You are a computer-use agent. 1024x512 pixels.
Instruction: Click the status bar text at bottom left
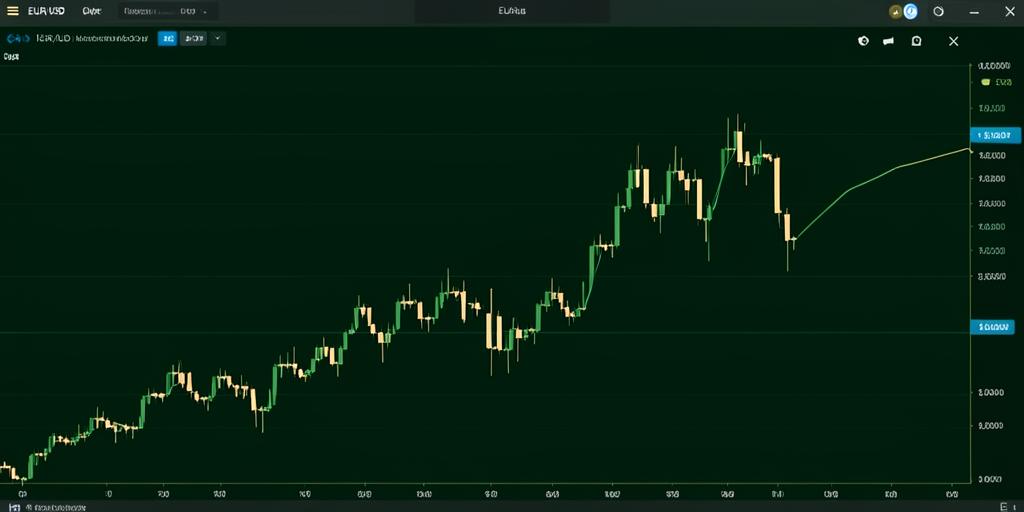57,507
